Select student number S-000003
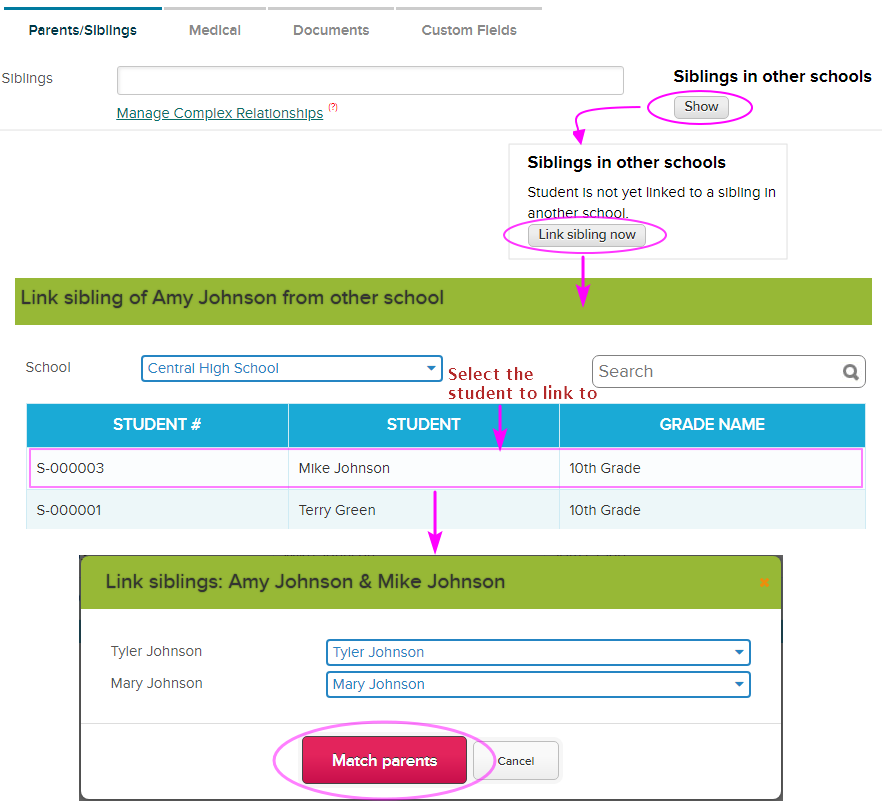 pos(70,468)
